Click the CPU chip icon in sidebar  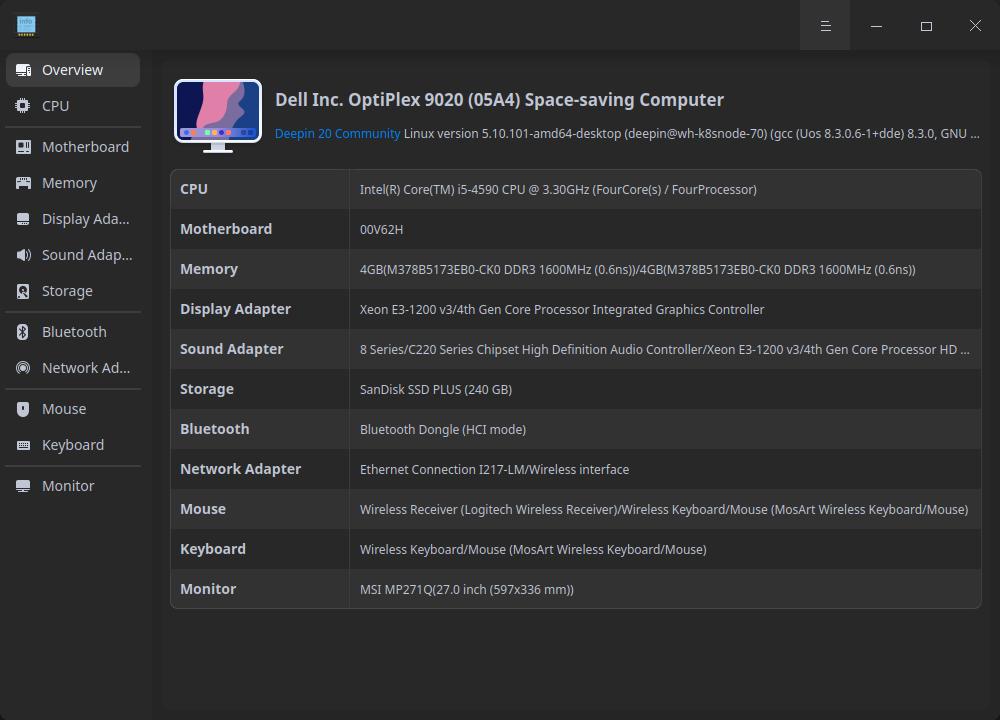(x=23, y=106)
